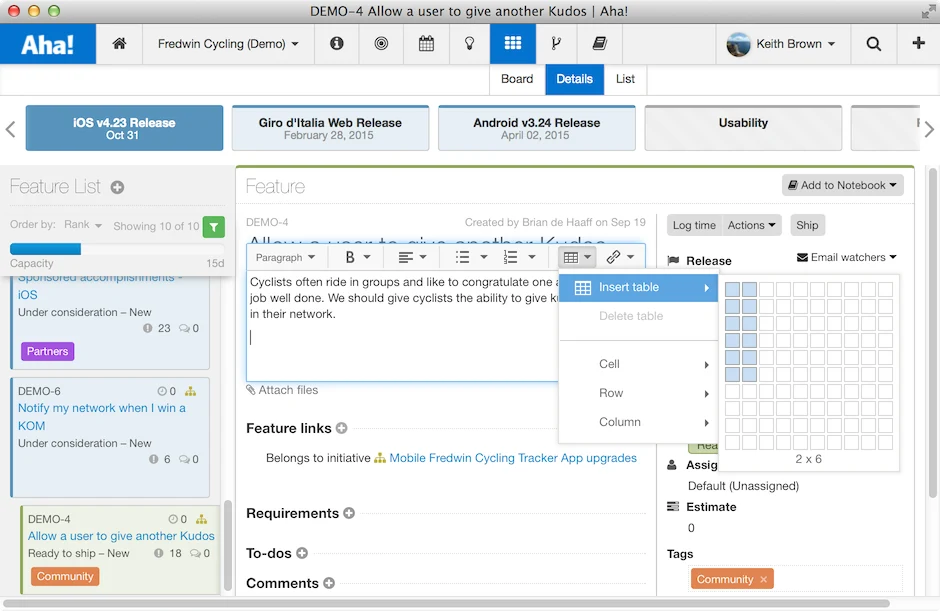940x611 pixels.
Task: Click the numbered list icon
Action: 510,257
